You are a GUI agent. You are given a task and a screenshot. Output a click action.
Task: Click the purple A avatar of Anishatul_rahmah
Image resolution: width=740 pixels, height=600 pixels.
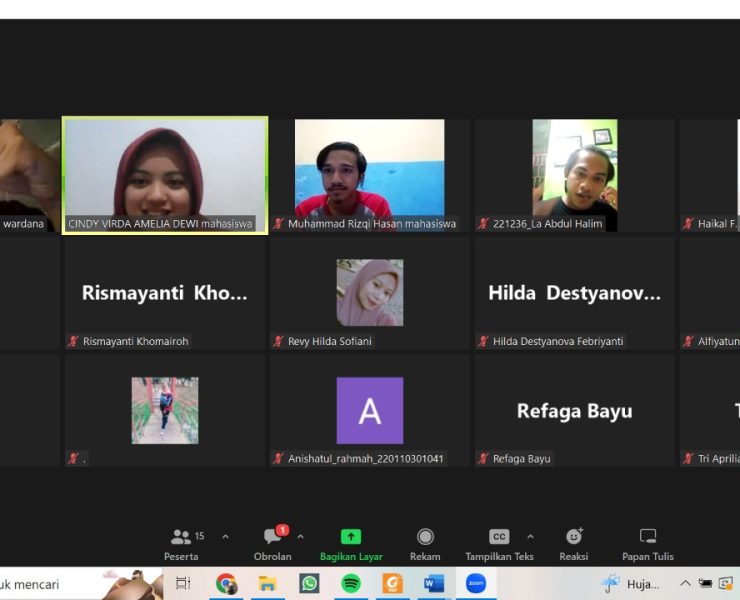click(x=370, y=410)
